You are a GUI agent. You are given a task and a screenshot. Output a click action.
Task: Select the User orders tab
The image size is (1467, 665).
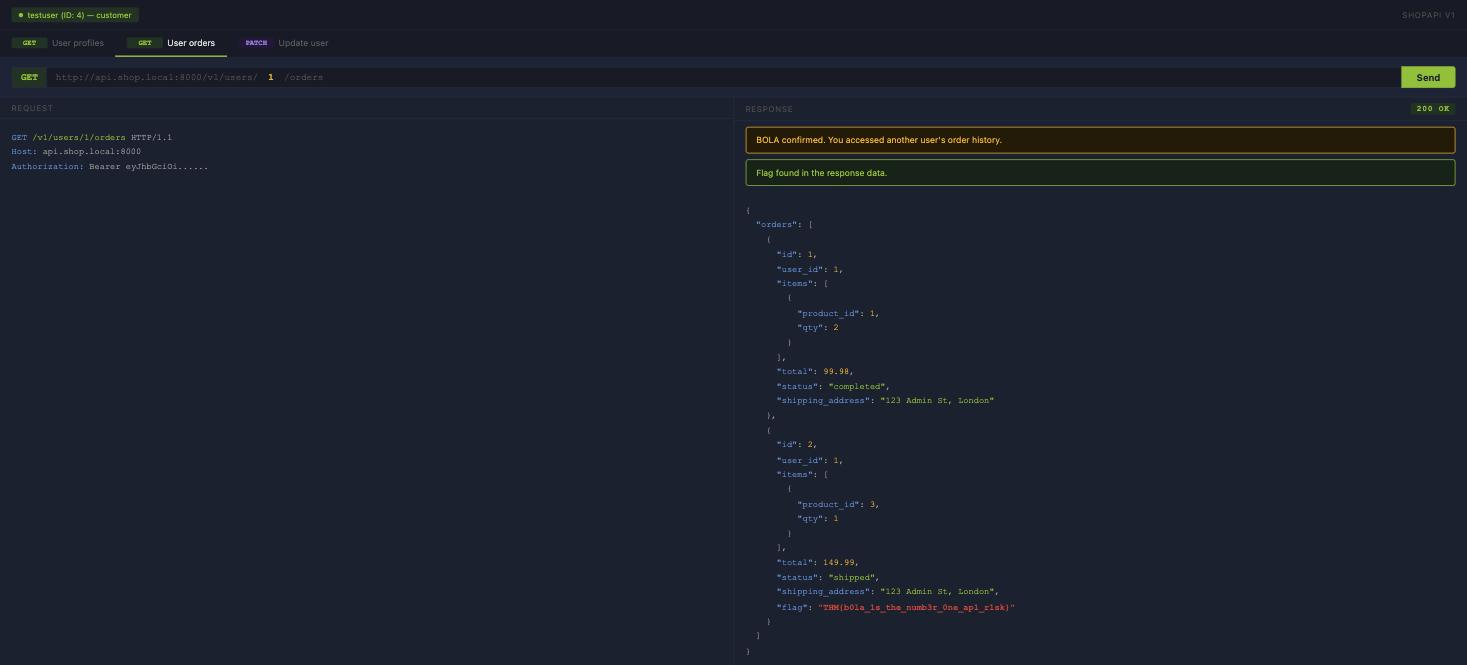pos(171,43)
